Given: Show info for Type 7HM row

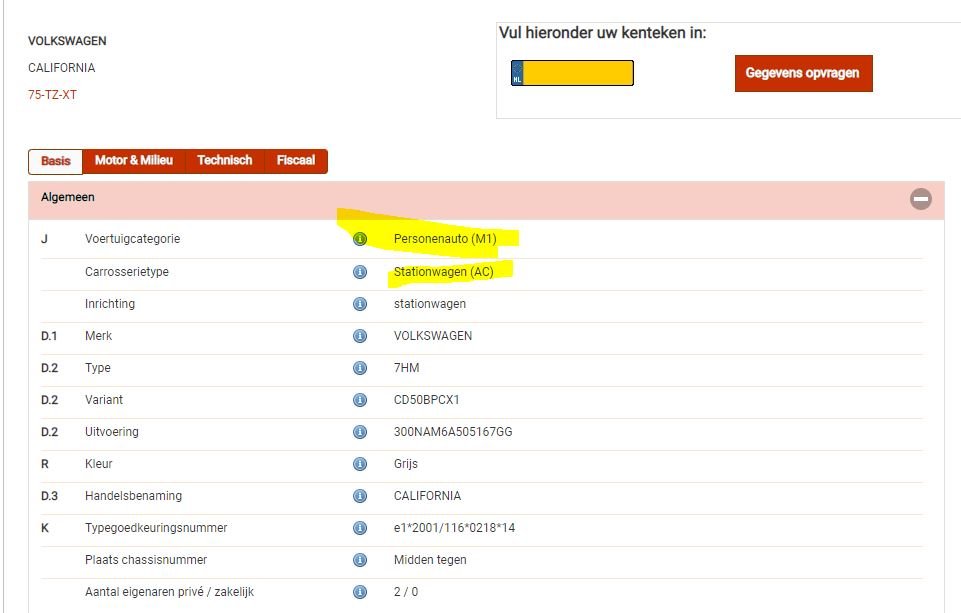Looking at the screenshot, I should [360, 368].
